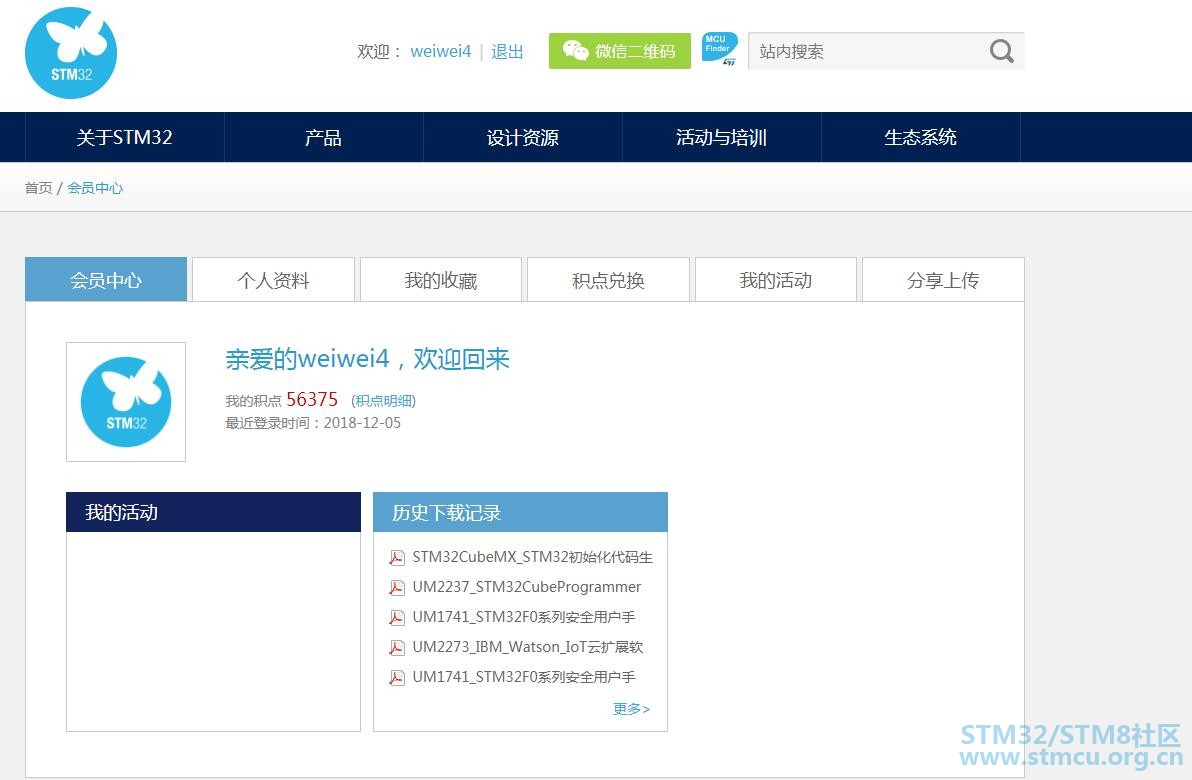
Task: Go to 首页 in breadcrumb
Action: click(38, 188)
